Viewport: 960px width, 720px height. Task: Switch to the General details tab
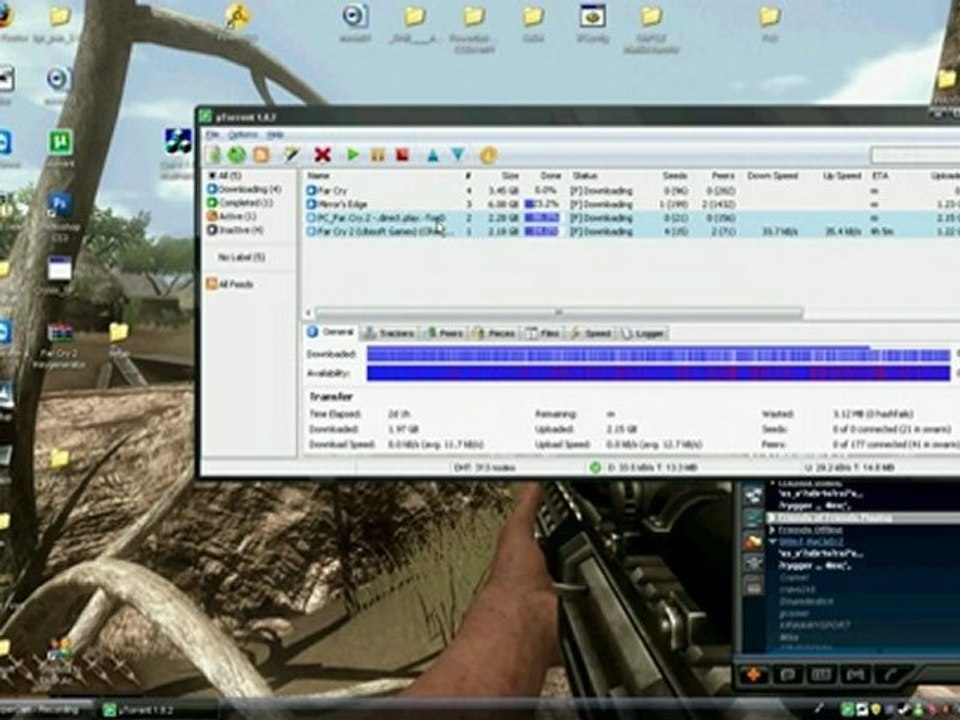(331, 332)
